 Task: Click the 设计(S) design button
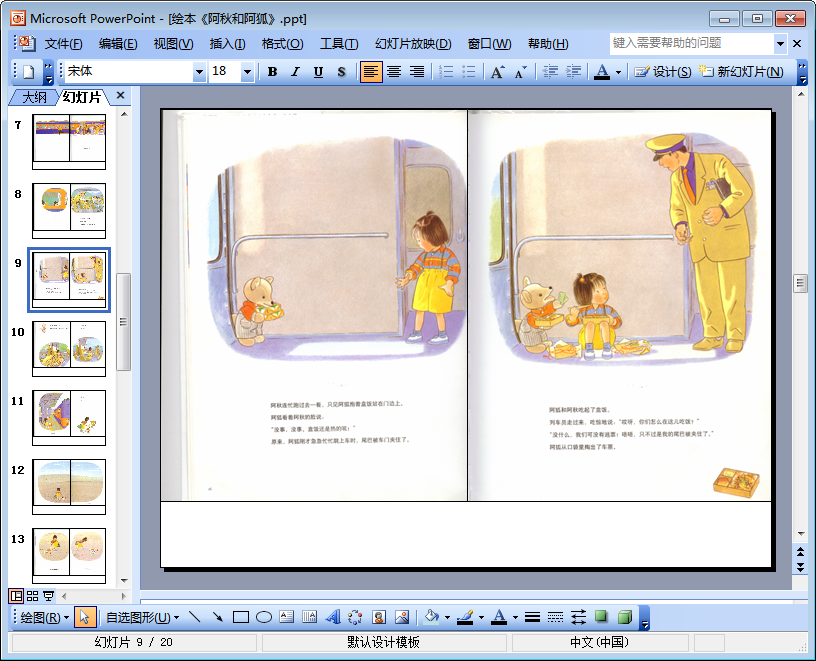663,72
